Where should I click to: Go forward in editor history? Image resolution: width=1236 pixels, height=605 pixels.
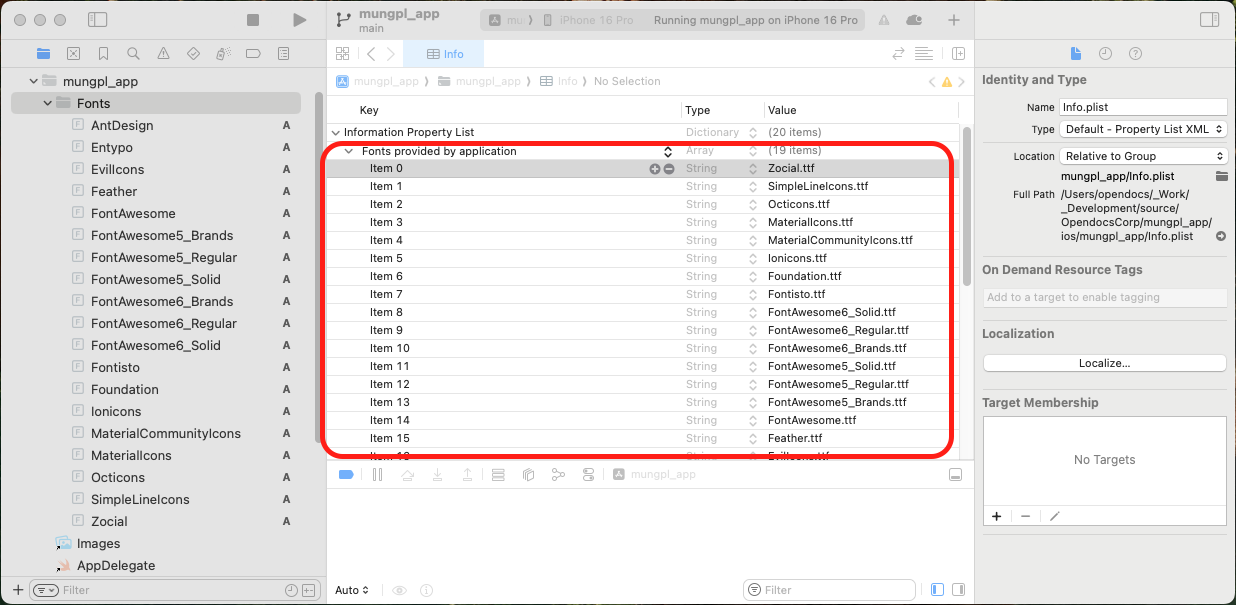coord(390,54)
